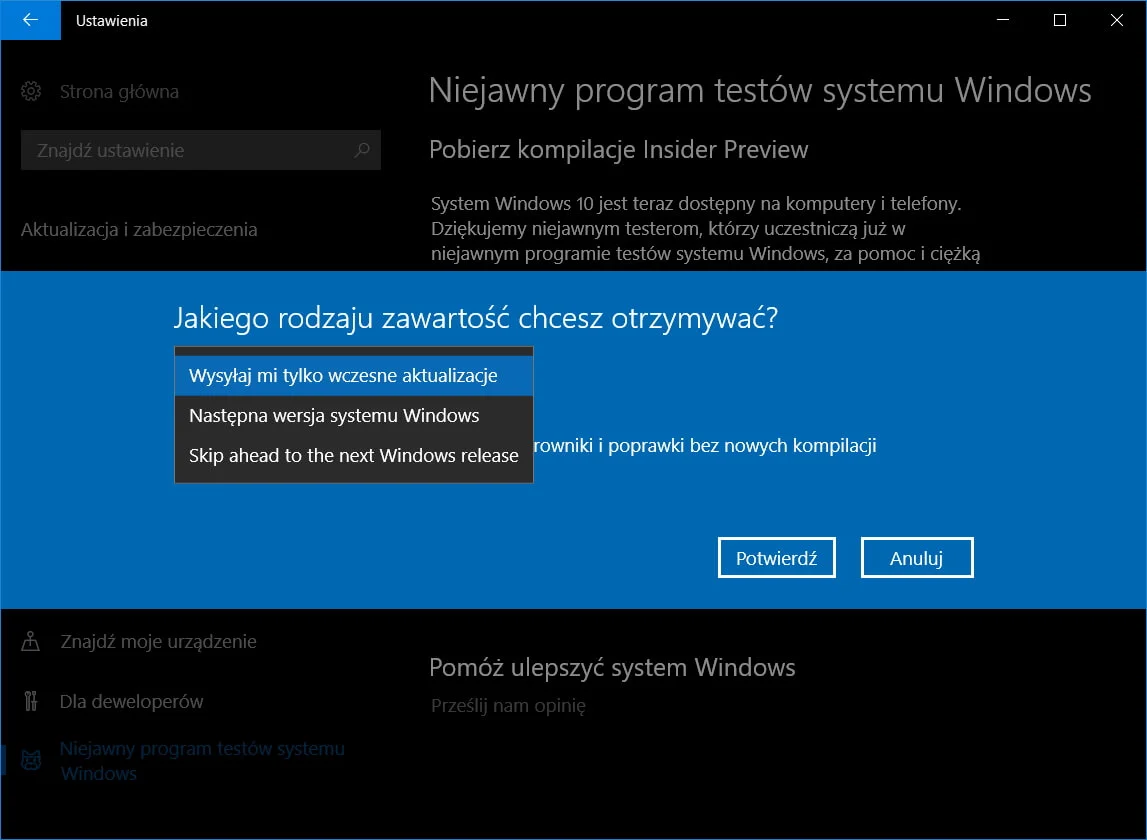Click the Windows Insider program icon

click(x=31, y=761)
